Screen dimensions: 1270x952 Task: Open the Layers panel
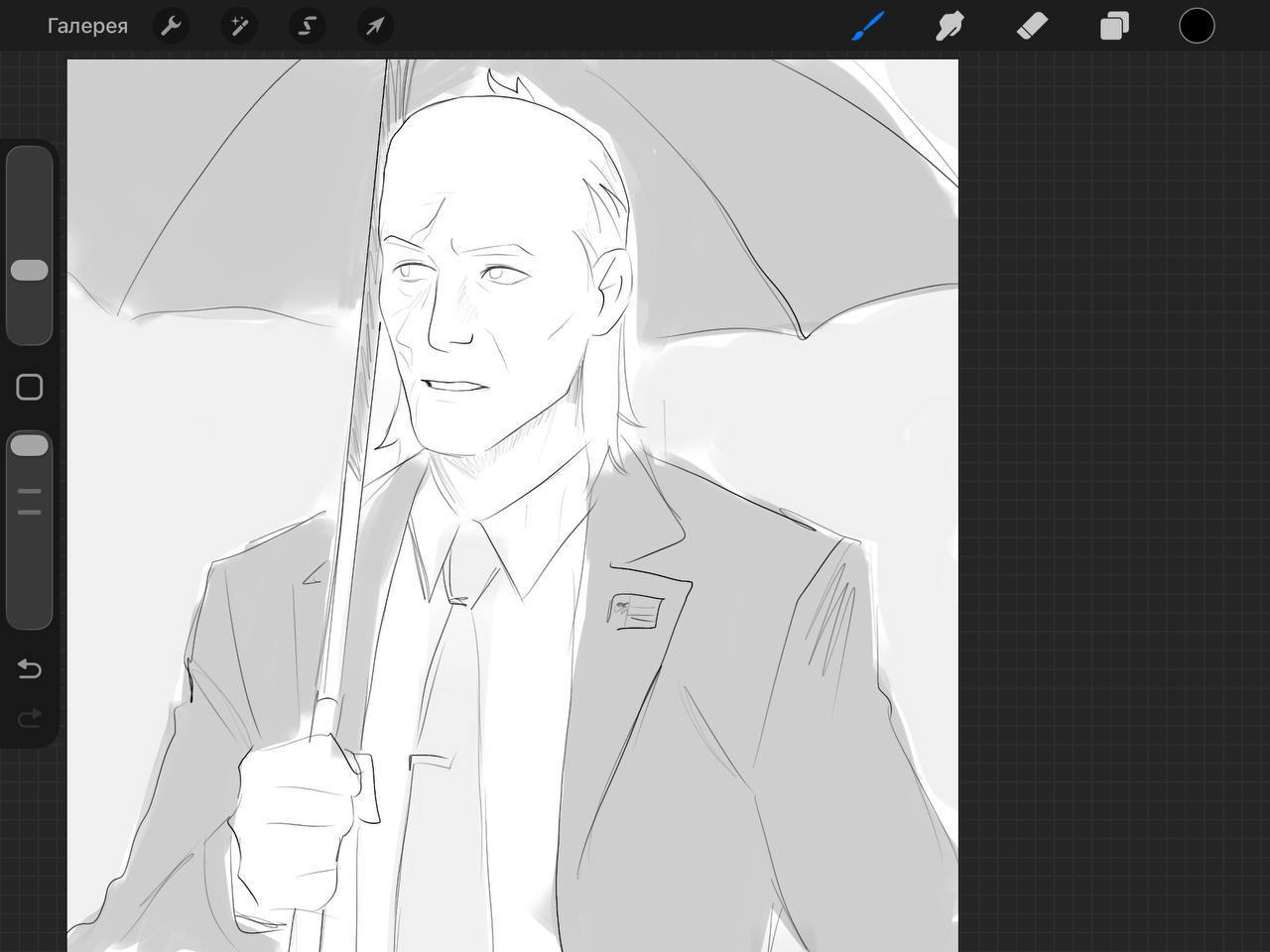1114,26
